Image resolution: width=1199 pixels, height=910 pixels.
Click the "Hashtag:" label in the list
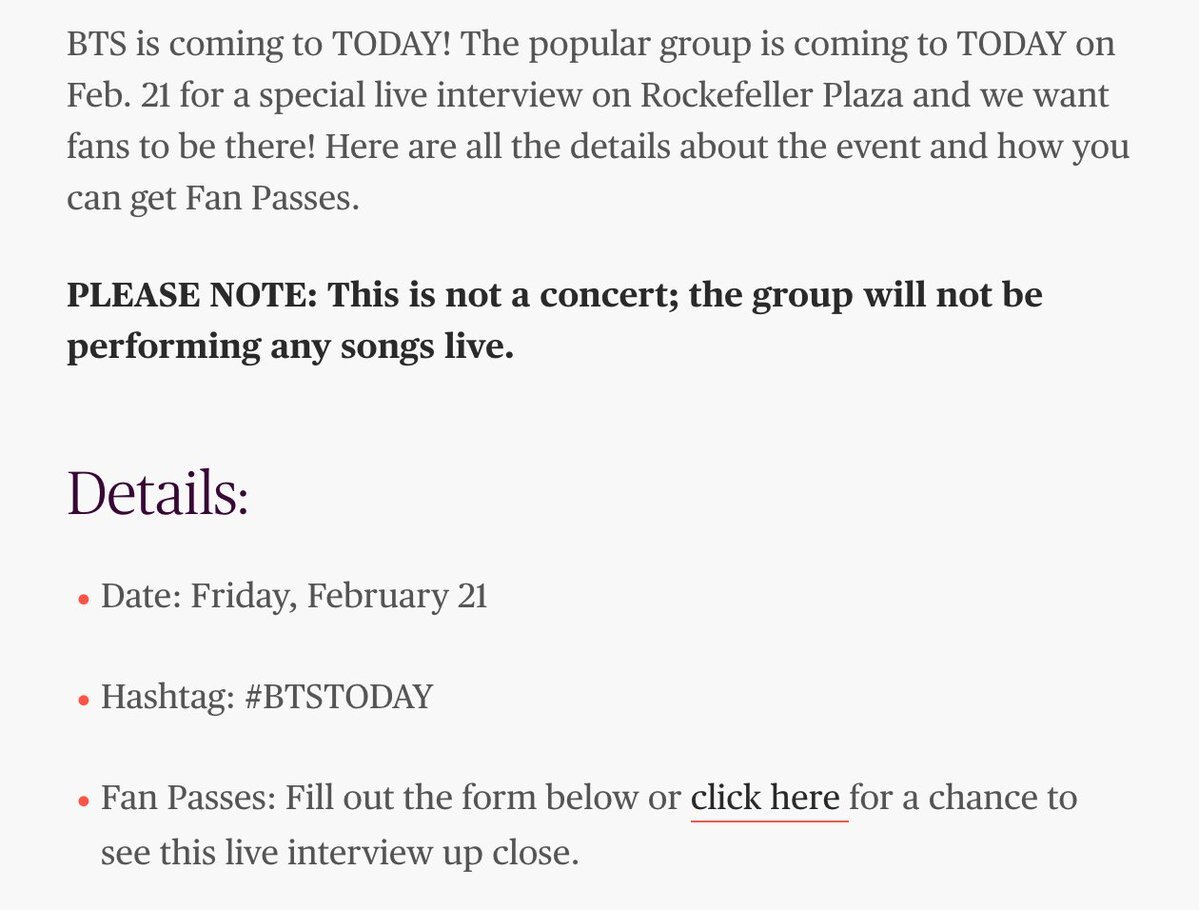167,697
